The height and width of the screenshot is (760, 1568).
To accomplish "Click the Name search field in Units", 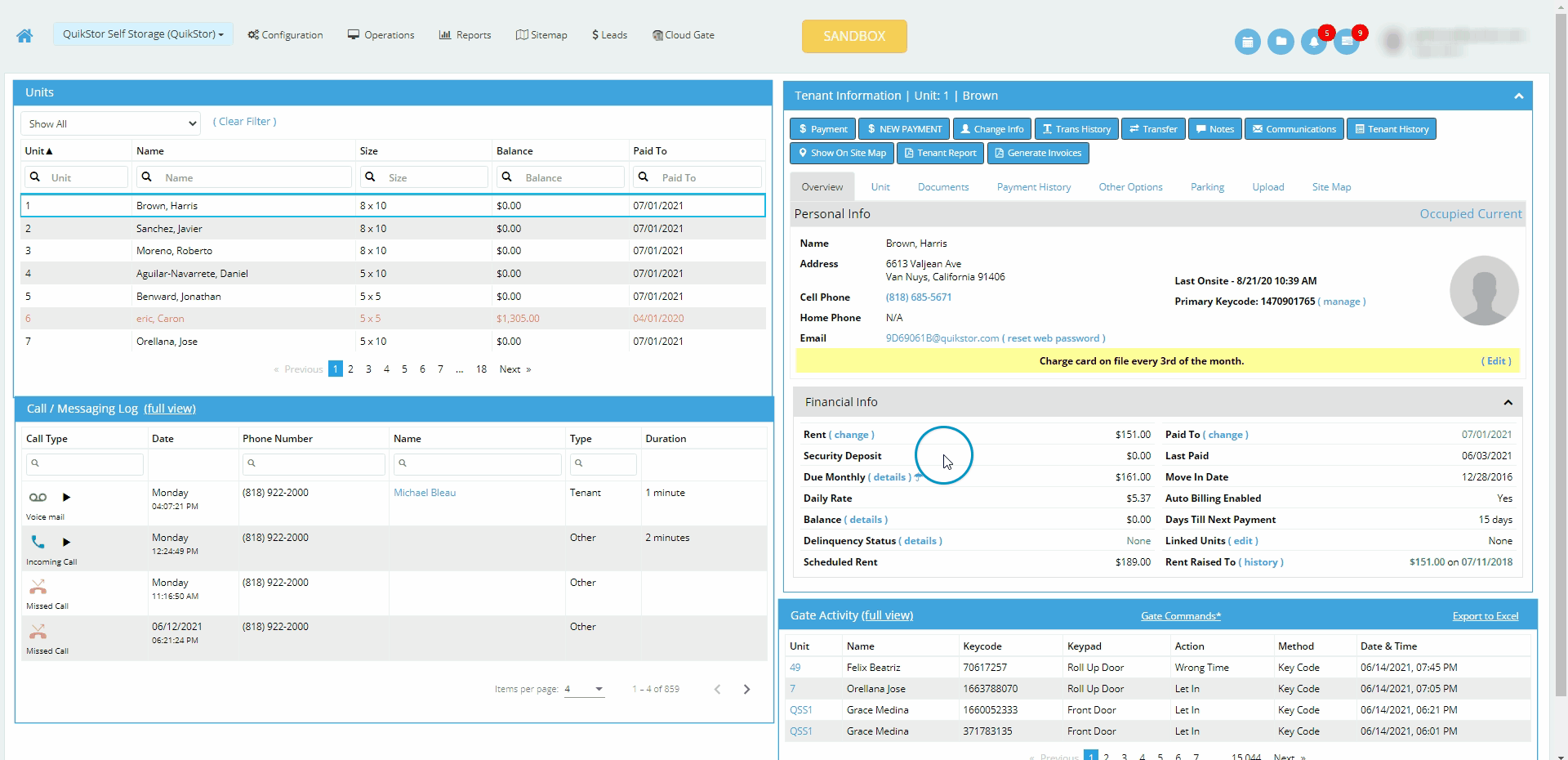I will [243, 177].
